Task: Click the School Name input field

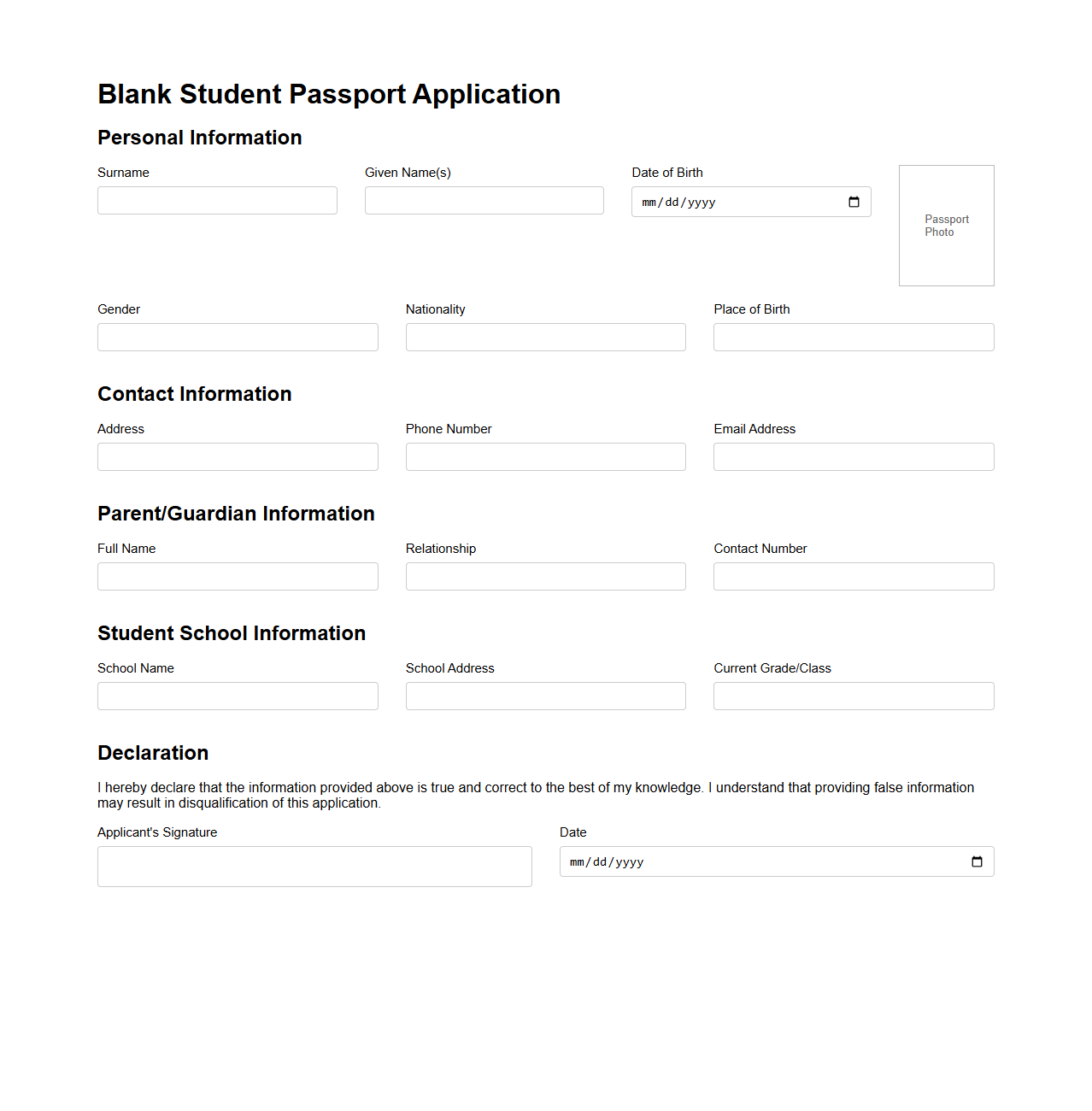Action: 238,696
